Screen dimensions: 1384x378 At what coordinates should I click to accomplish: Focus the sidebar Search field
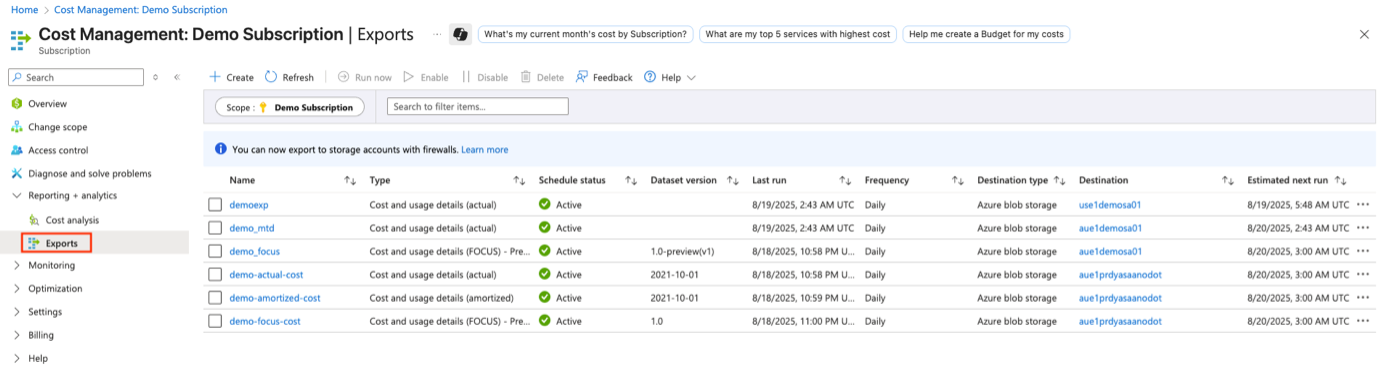point(76,77)
